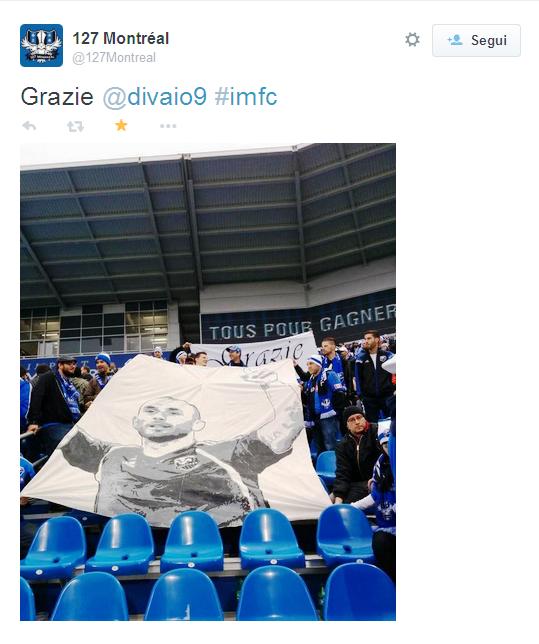This screenshot has width=539, height=644.
Task: Open the attached stadium photo
Action: click(x=208, y=382)
